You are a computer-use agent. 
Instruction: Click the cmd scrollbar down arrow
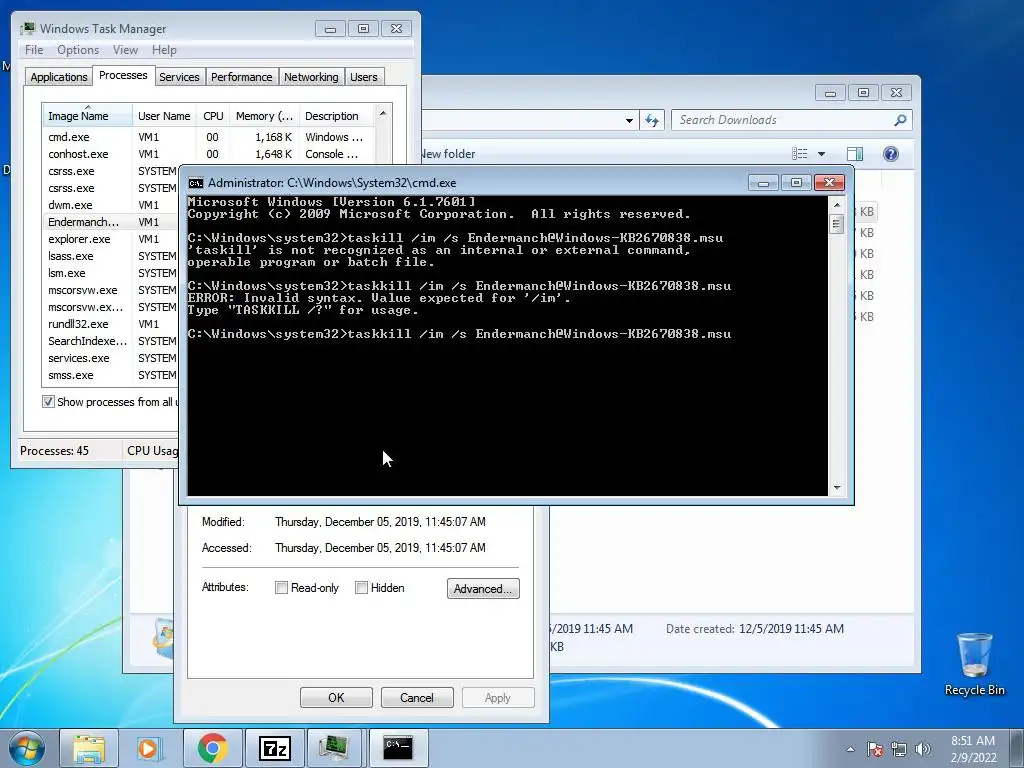pyautogui.click(x=837, y=488)
